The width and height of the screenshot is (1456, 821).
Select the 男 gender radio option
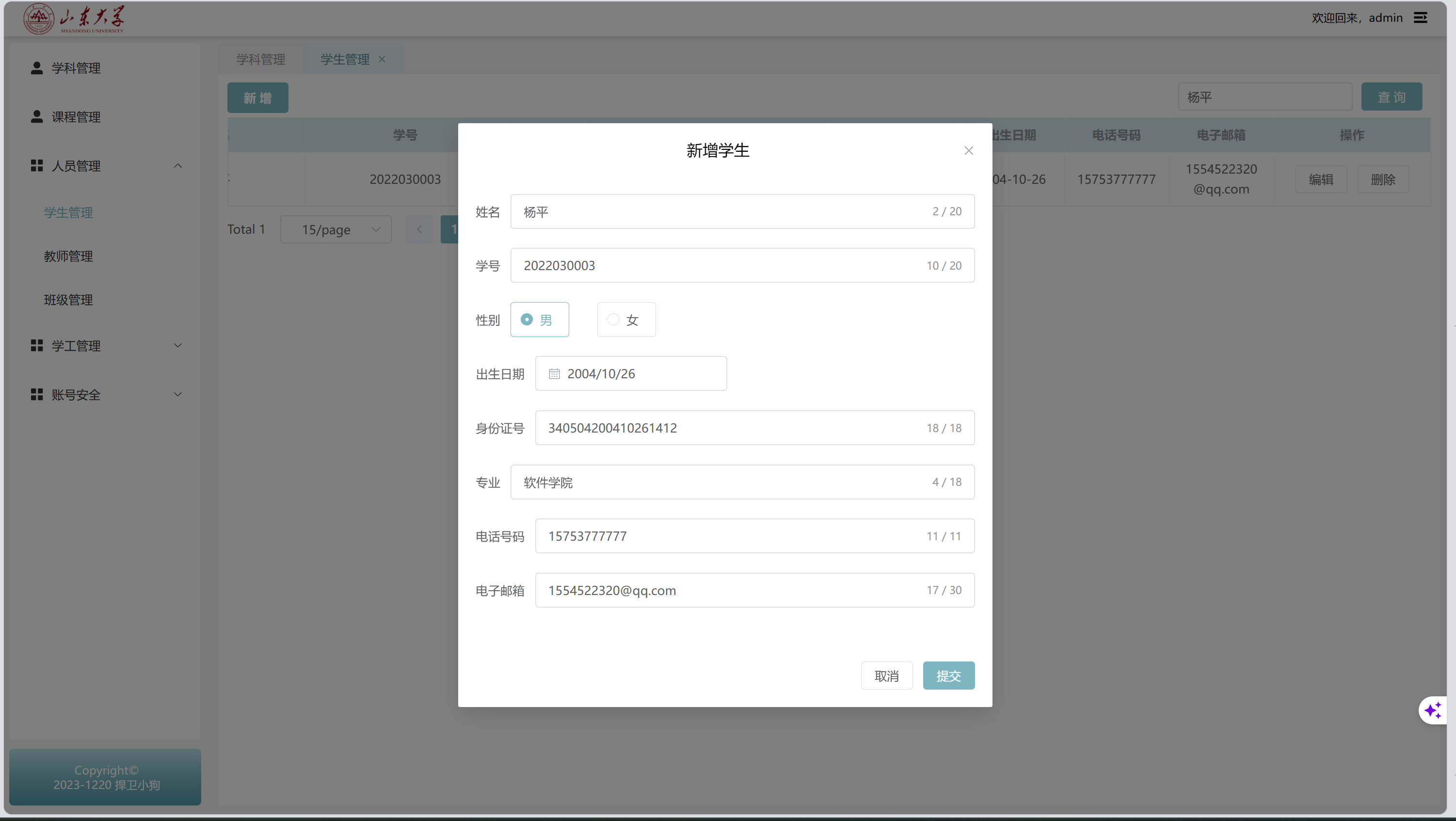[x=540, y=320]
